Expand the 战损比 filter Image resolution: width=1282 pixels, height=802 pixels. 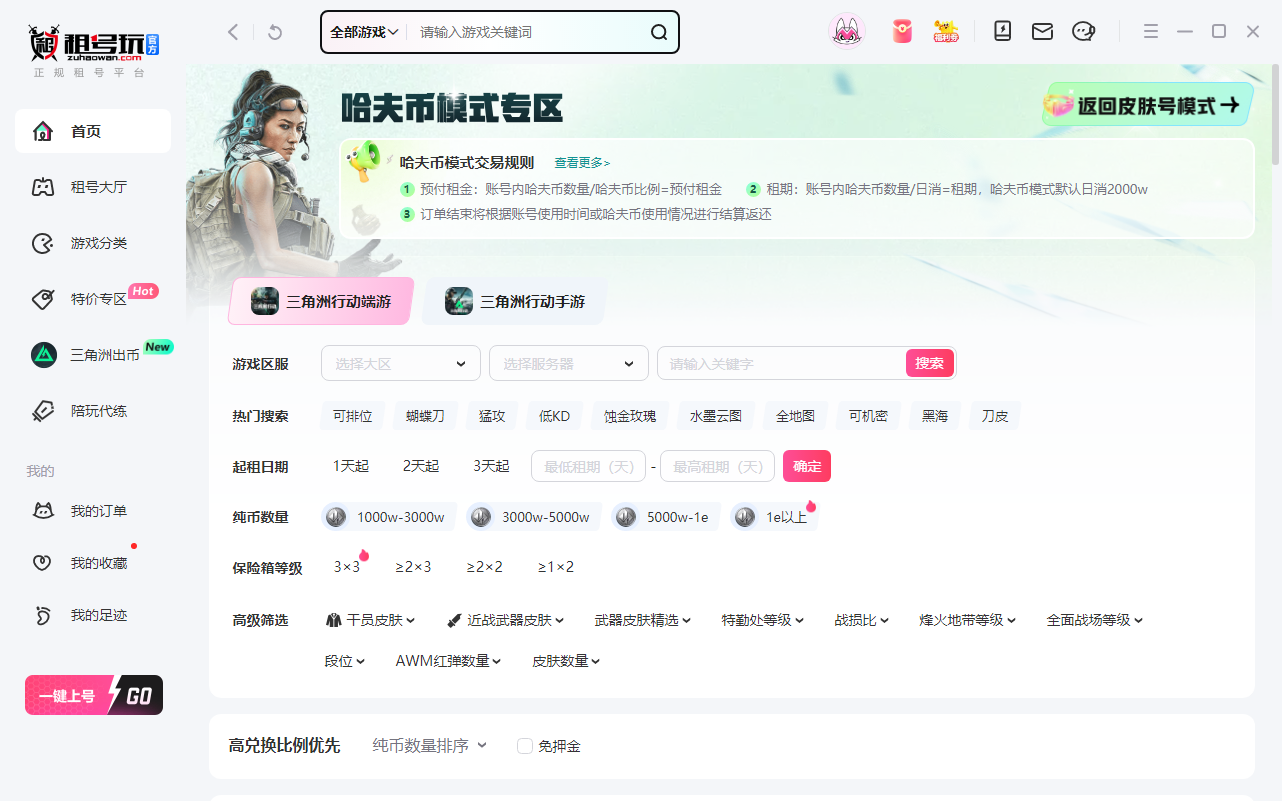click(863, 620)
